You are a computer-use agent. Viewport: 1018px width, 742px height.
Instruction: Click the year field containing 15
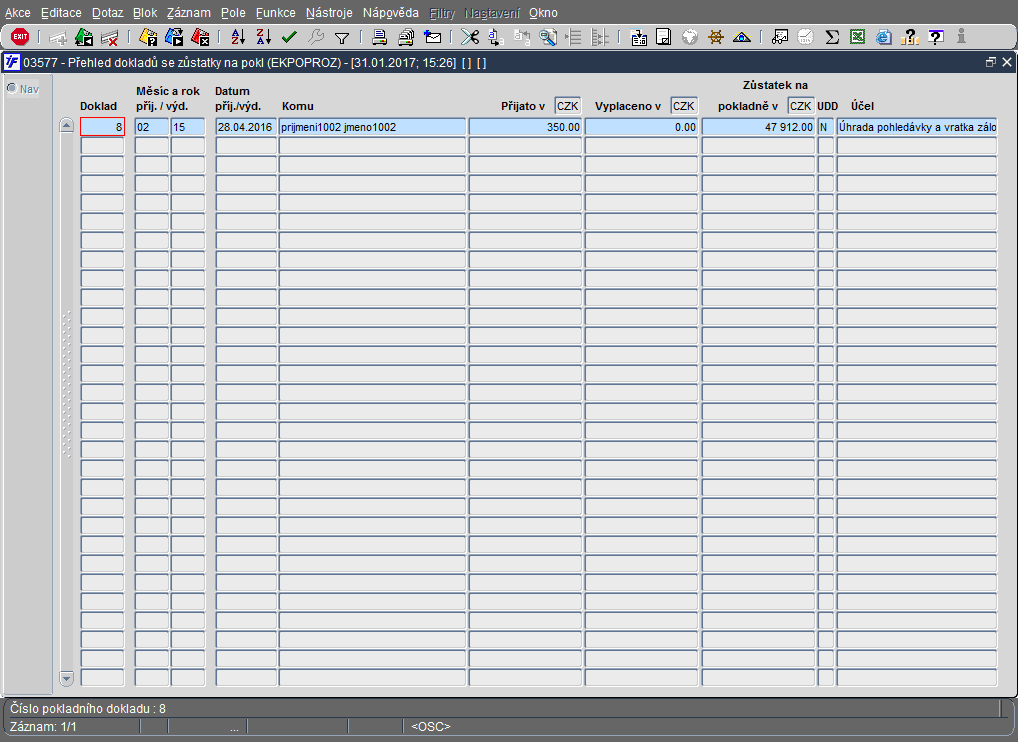188,127
